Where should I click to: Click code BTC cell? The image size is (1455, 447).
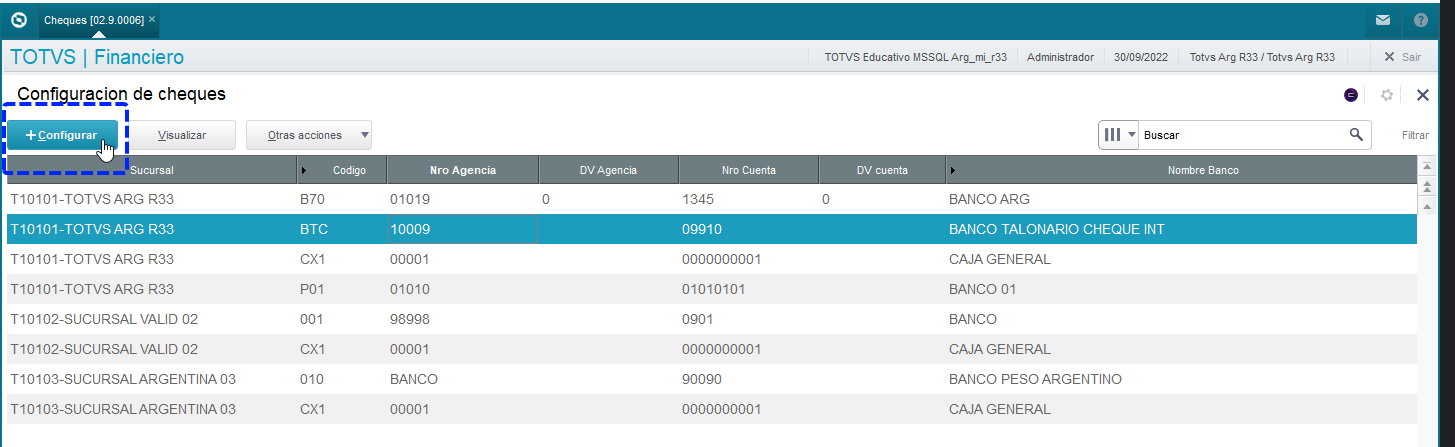point(314,229)
